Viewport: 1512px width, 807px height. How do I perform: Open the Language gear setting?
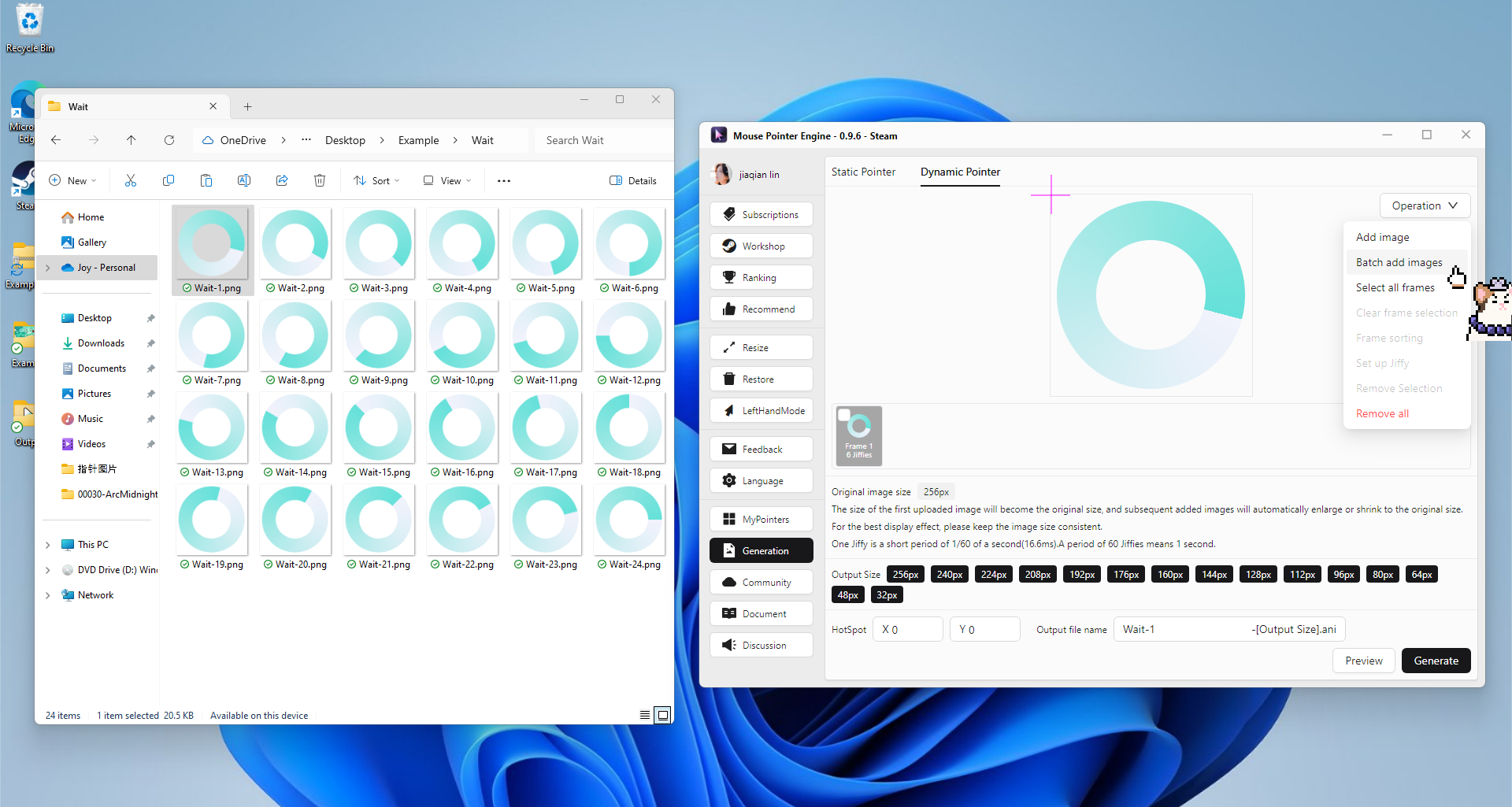761,481
